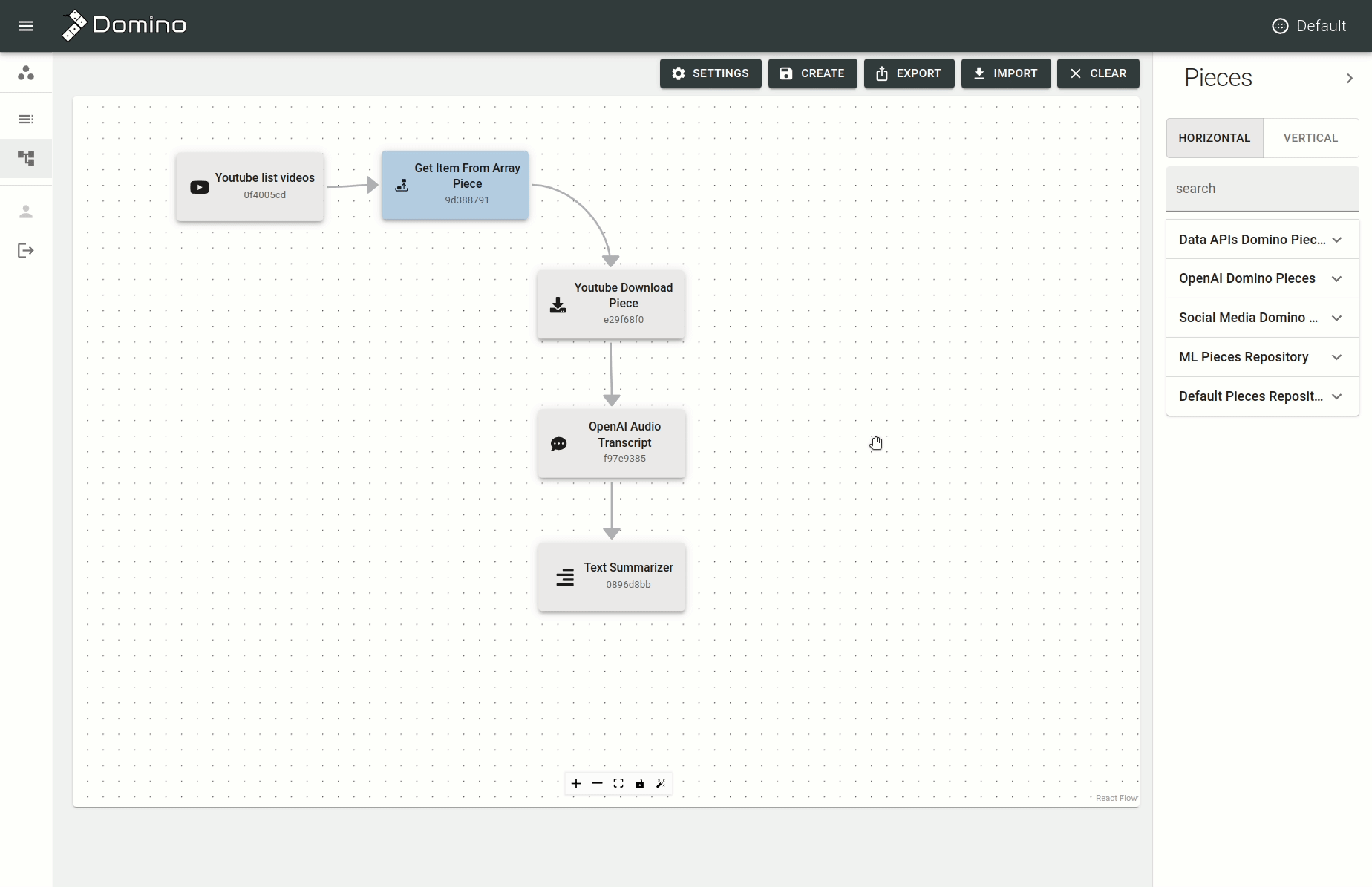Screen dimensions: 1372x887
Task: Select the Text Summarizer node
Action: (x=611, y=577)
